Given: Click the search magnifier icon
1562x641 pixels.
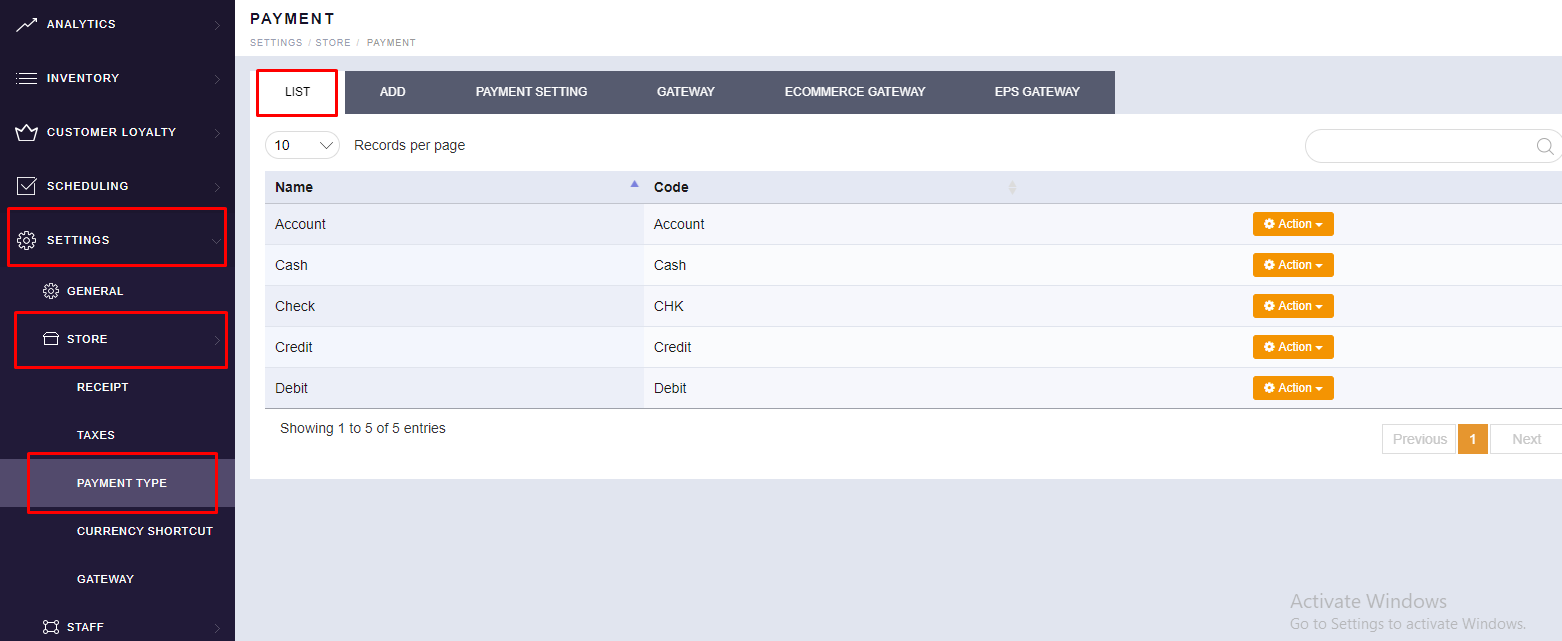Looking at the screenshot, I should [1545, 146].
